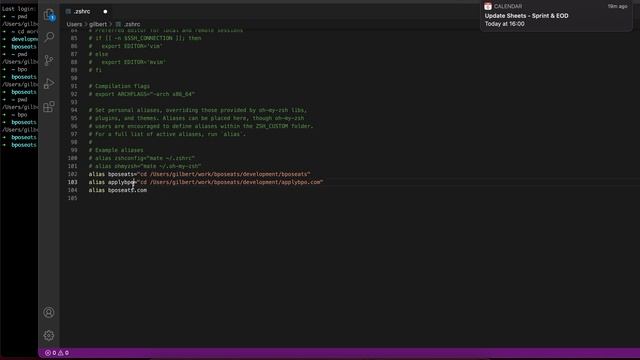Click the 'alias ohmyzsh' comment line
This screenshot has height=360, width=640.
coord(145,166)
